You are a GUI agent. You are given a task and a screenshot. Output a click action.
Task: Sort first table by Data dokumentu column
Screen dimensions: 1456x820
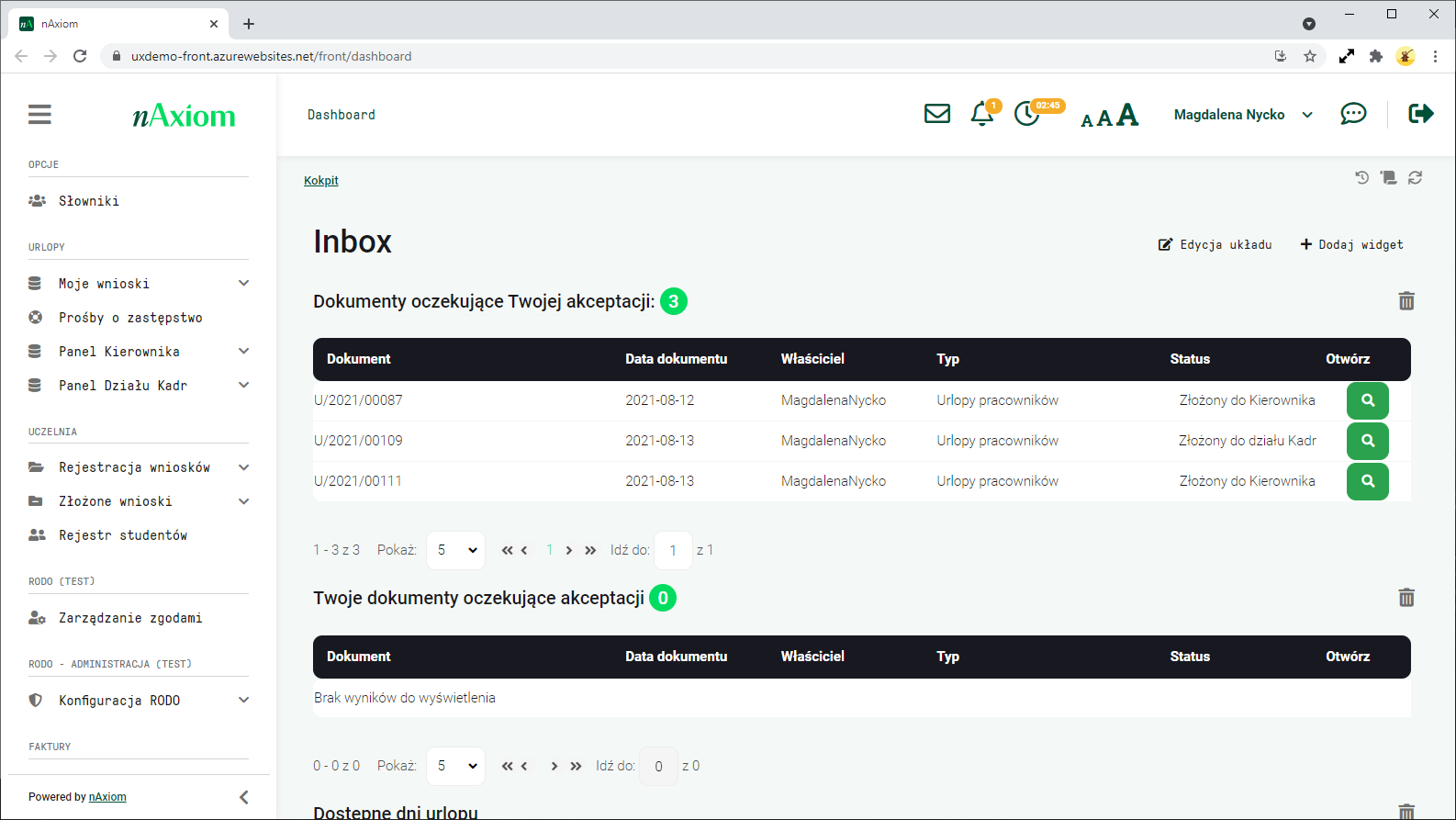click(x=677, y=359)
